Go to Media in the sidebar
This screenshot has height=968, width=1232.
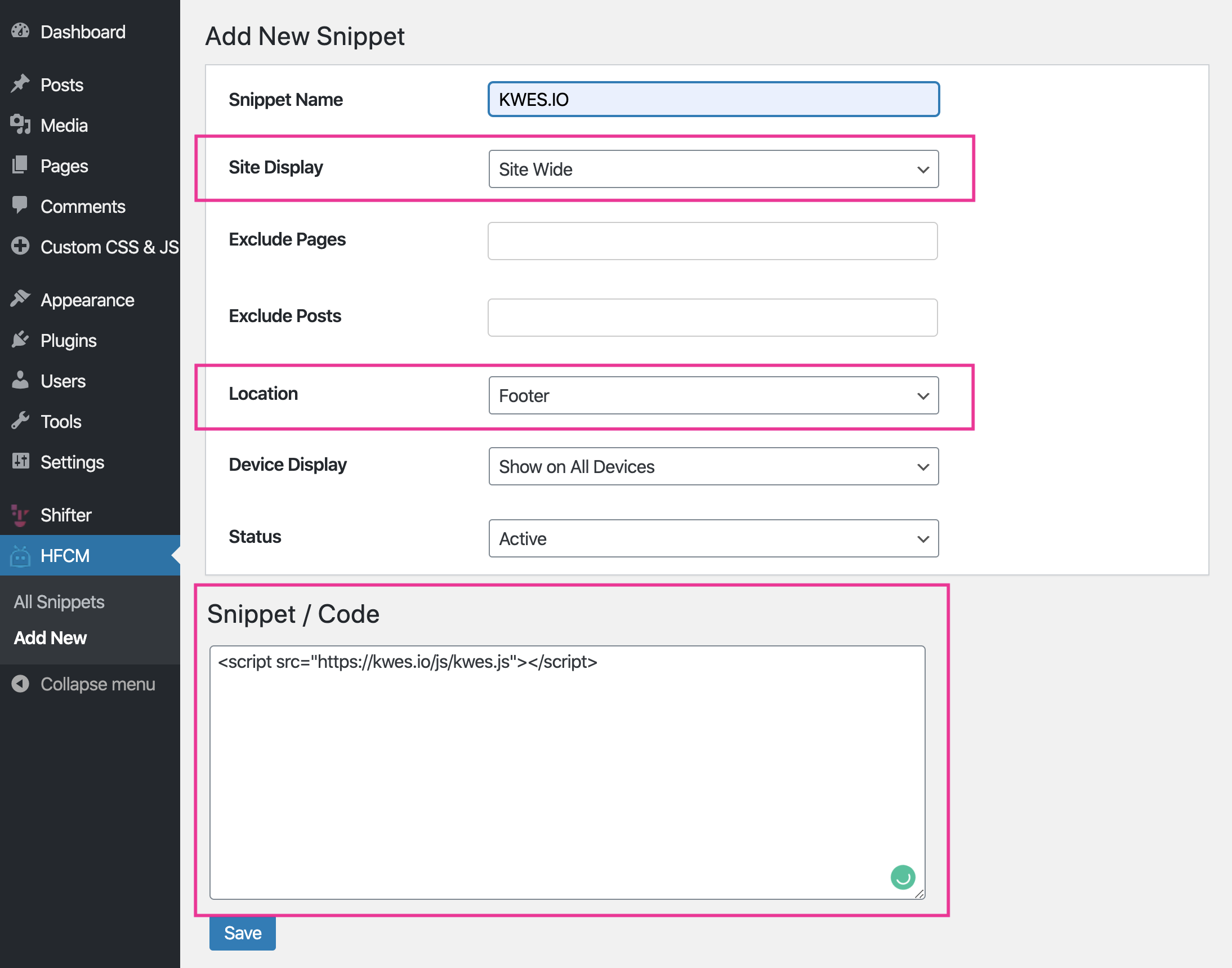90,125
